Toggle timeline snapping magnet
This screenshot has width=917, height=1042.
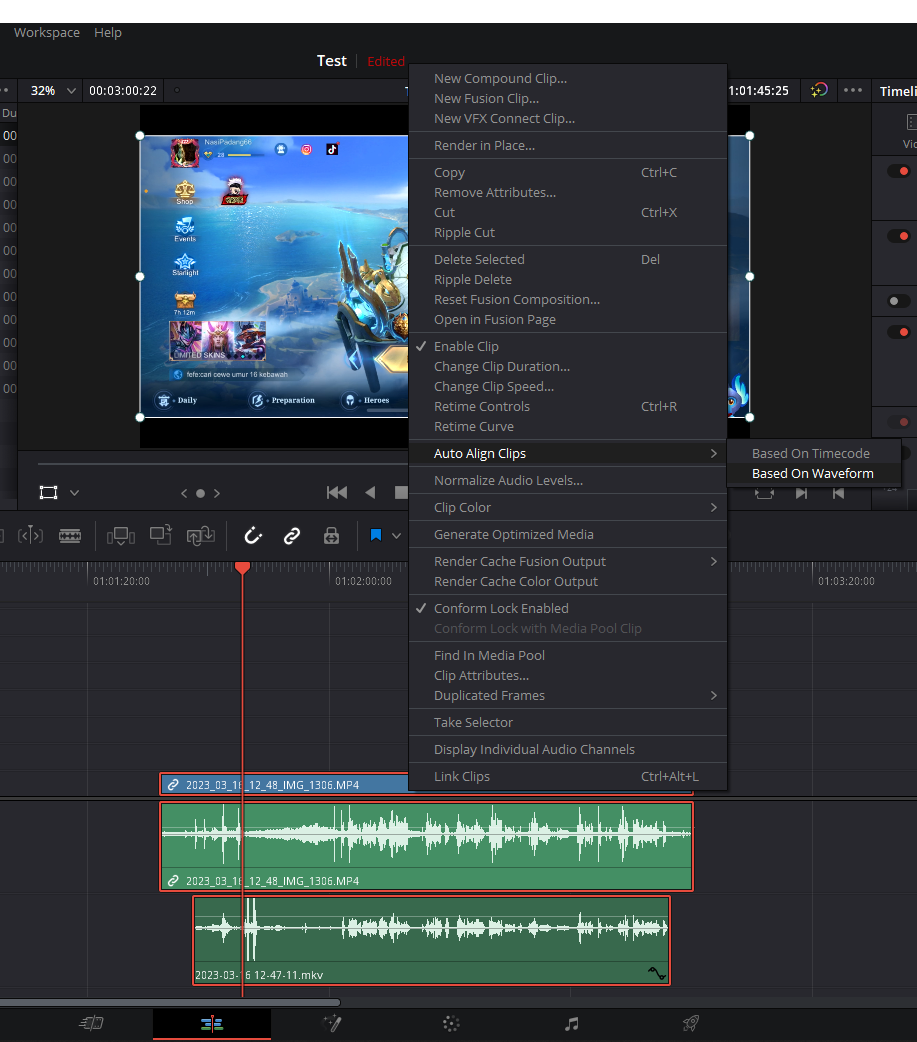point(253,535)
